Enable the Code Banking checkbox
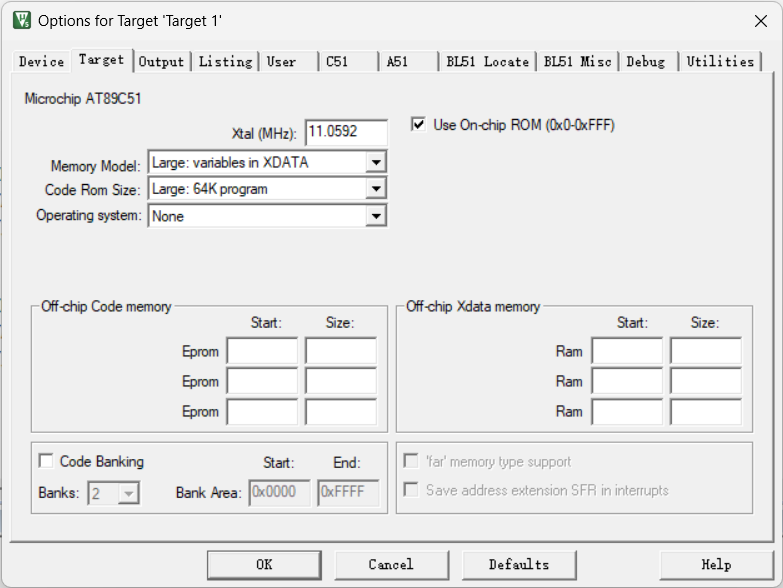Image resolution: width=783 pixels, height=588 pixels. 46,461
